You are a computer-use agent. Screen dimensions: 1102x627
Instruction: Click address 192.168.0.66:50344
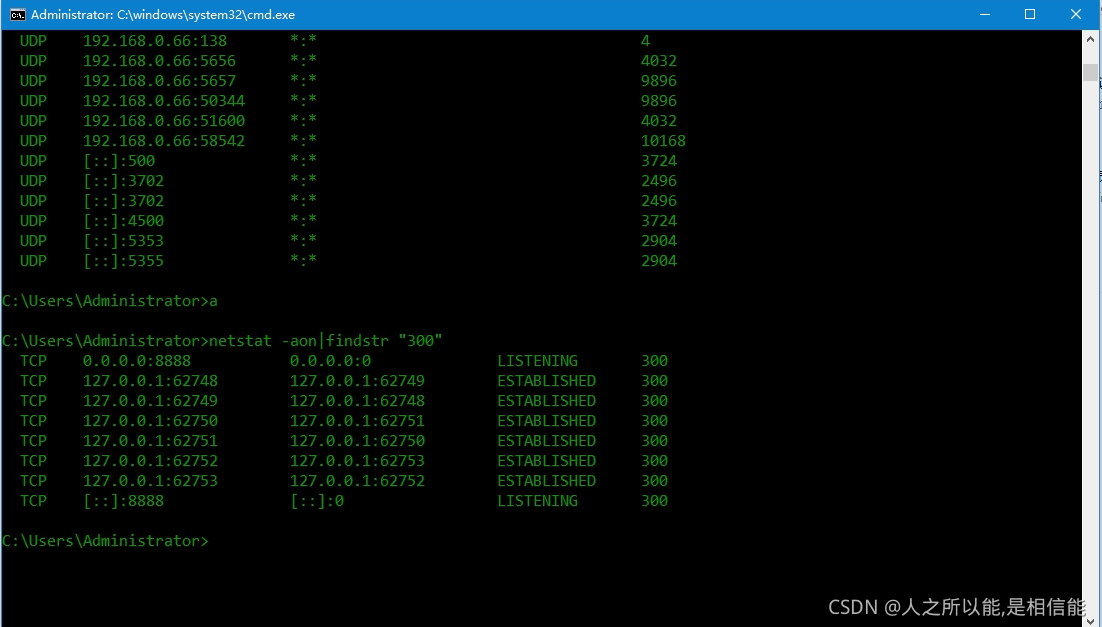pyautogui.click(x=164, y=101)
